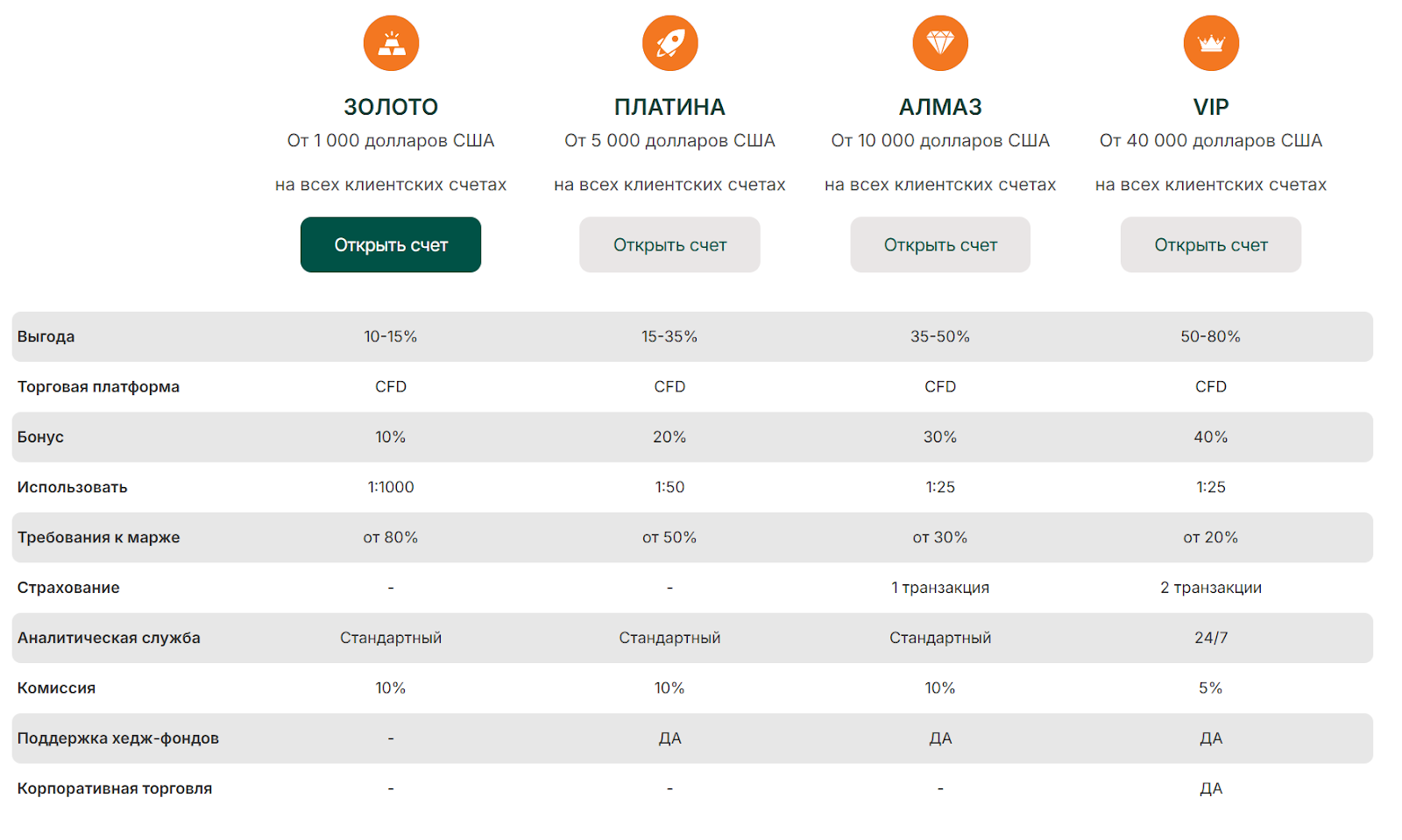Select the АЛМАЗ plan heading
The image size is (1402, 840).
coord(940,107)
